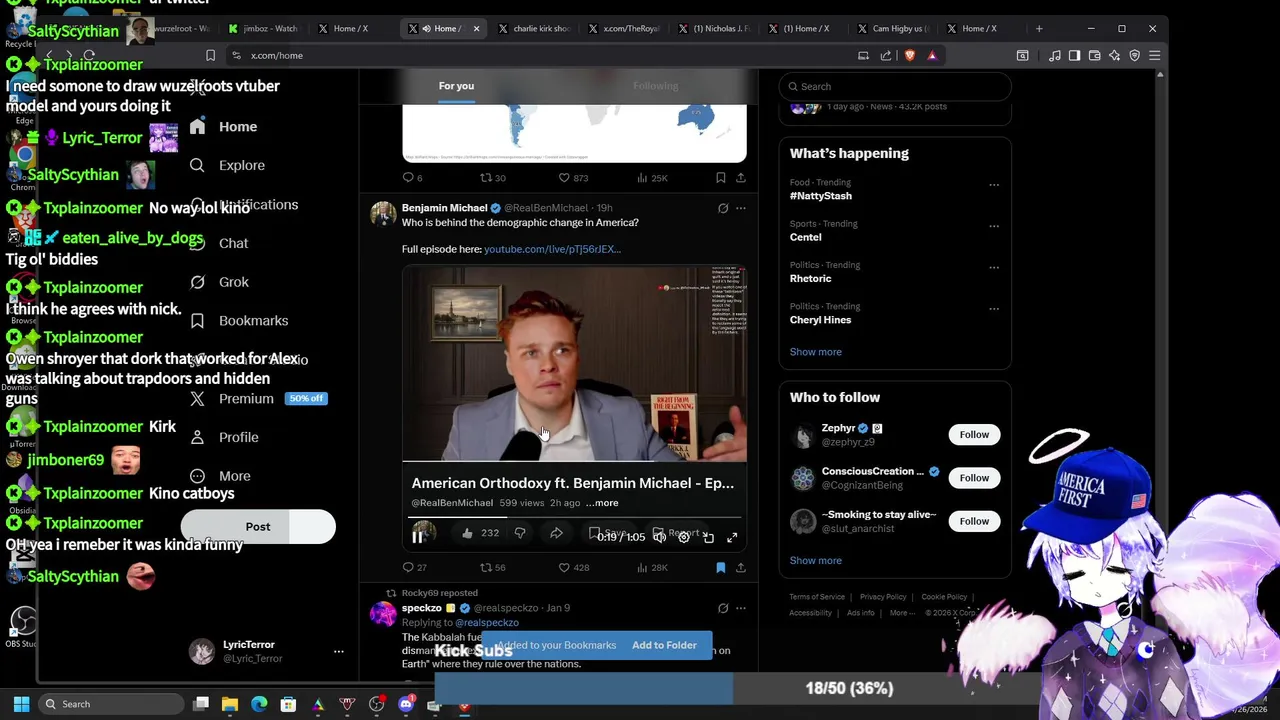
Task: Open the youtube.com/live link
Action: [552, 249]
